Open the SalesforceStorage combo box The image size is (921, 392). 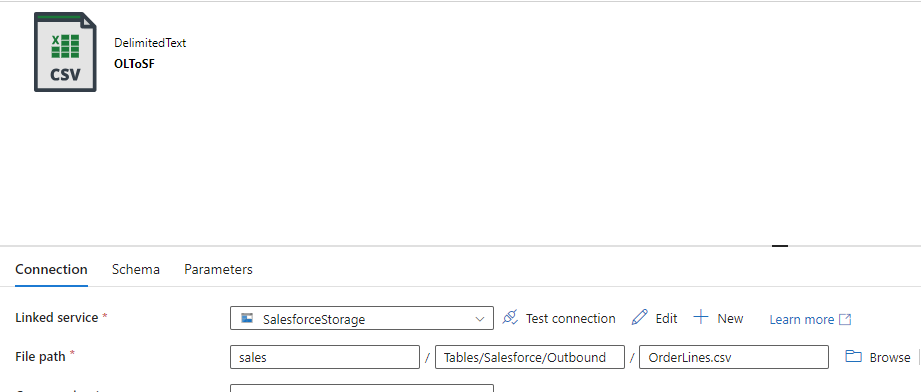tap(362, 318)
